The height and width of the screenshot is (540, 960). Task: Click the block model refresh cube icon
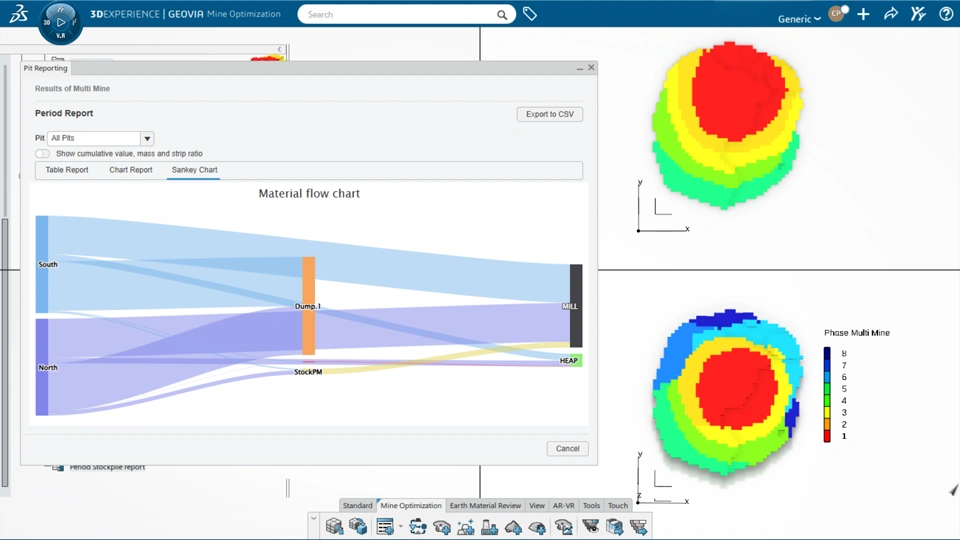coord(358,527)
